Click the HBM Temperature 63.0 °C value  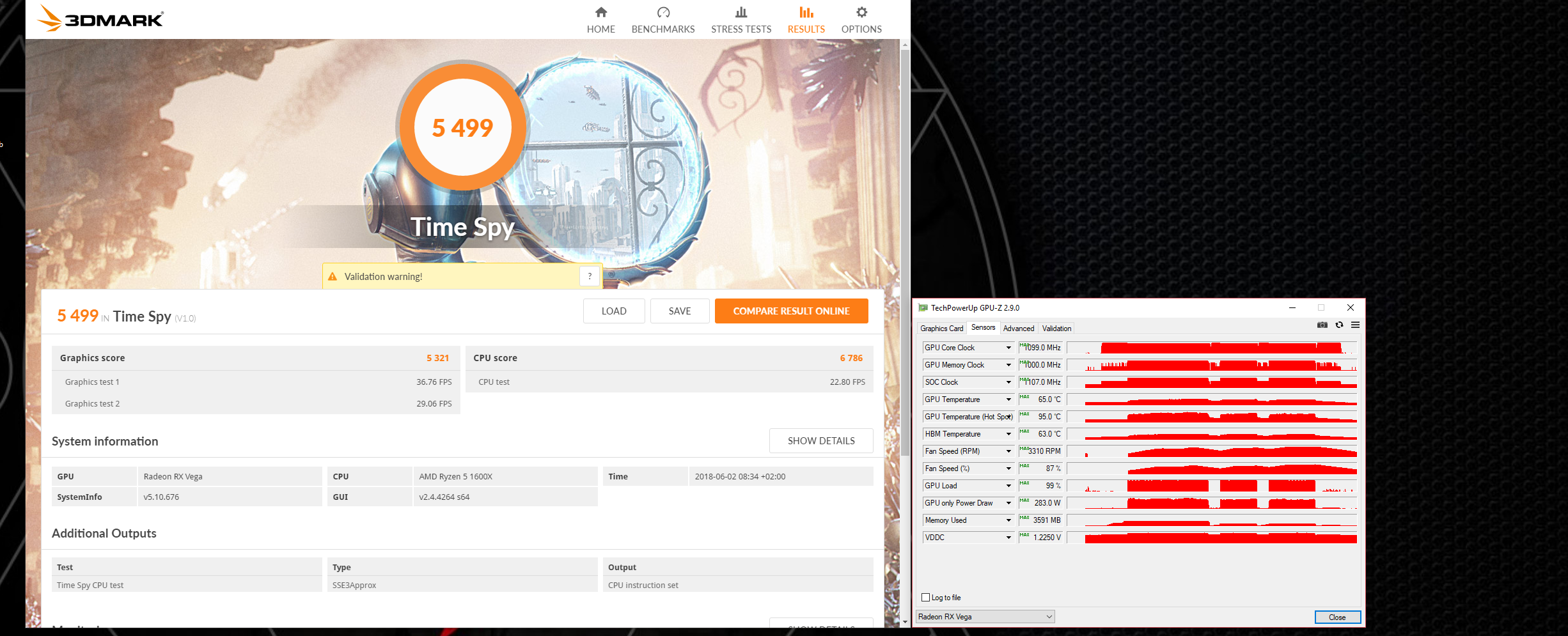tap(1040, 434)
